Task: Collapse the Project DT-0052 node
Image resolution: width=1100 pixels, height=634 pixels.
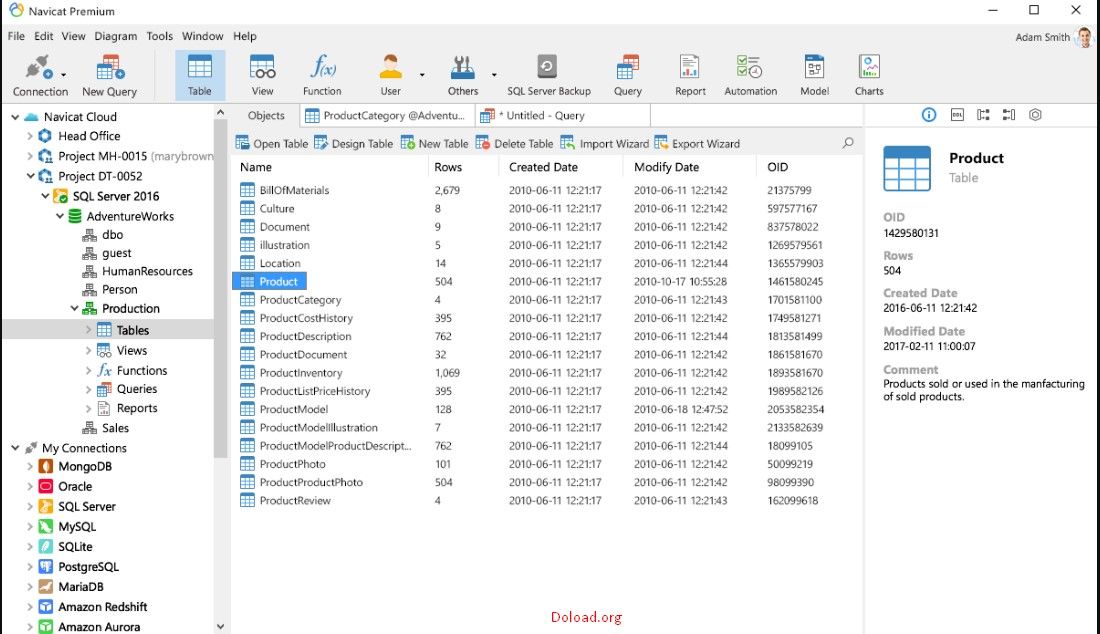Action: click(29, 176)
